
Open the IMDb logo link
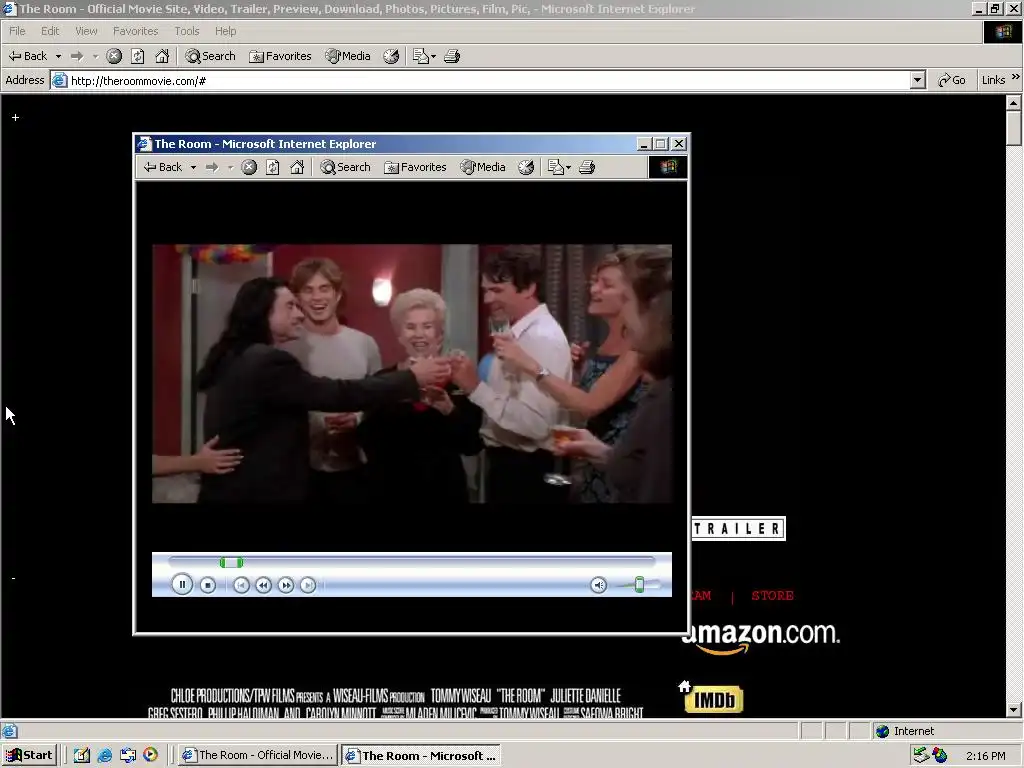(714, 699)
